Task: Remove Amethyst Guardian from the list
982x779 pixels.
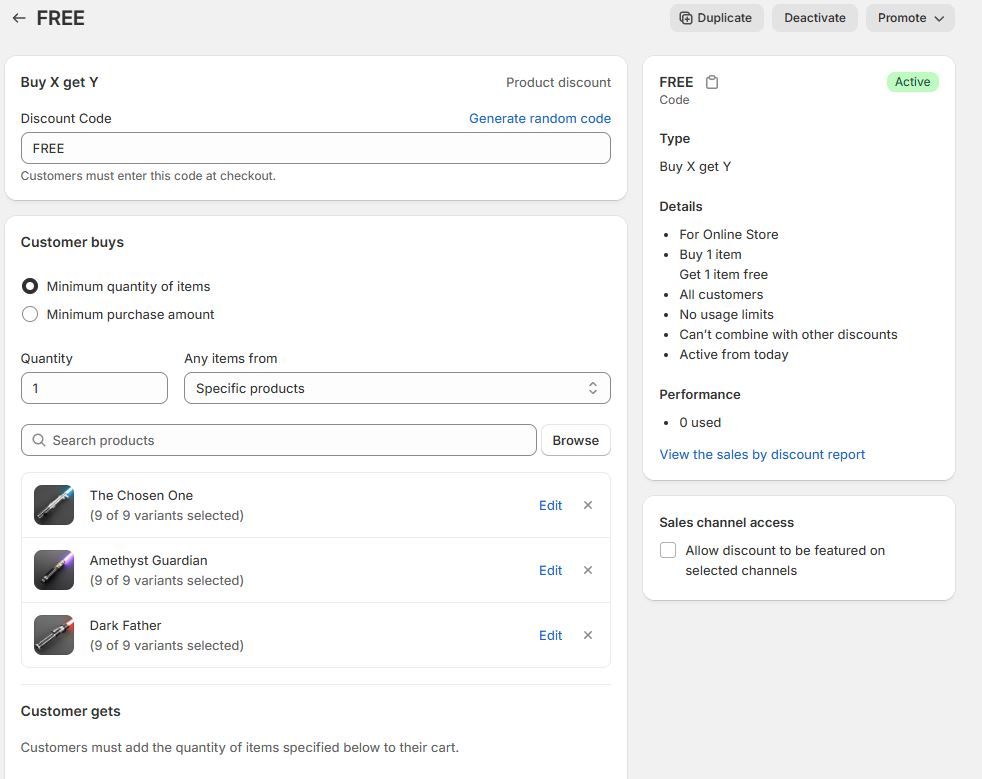Action: [588, 570]
